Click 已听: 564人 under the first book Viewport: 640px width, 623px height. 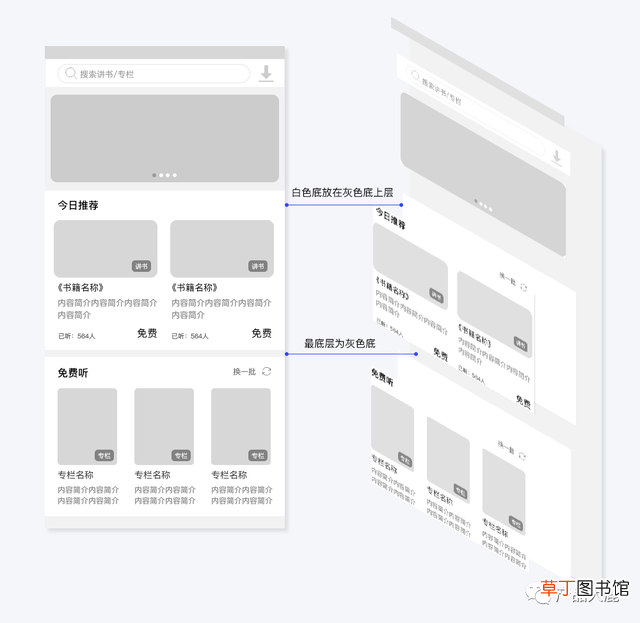(76, 336)
